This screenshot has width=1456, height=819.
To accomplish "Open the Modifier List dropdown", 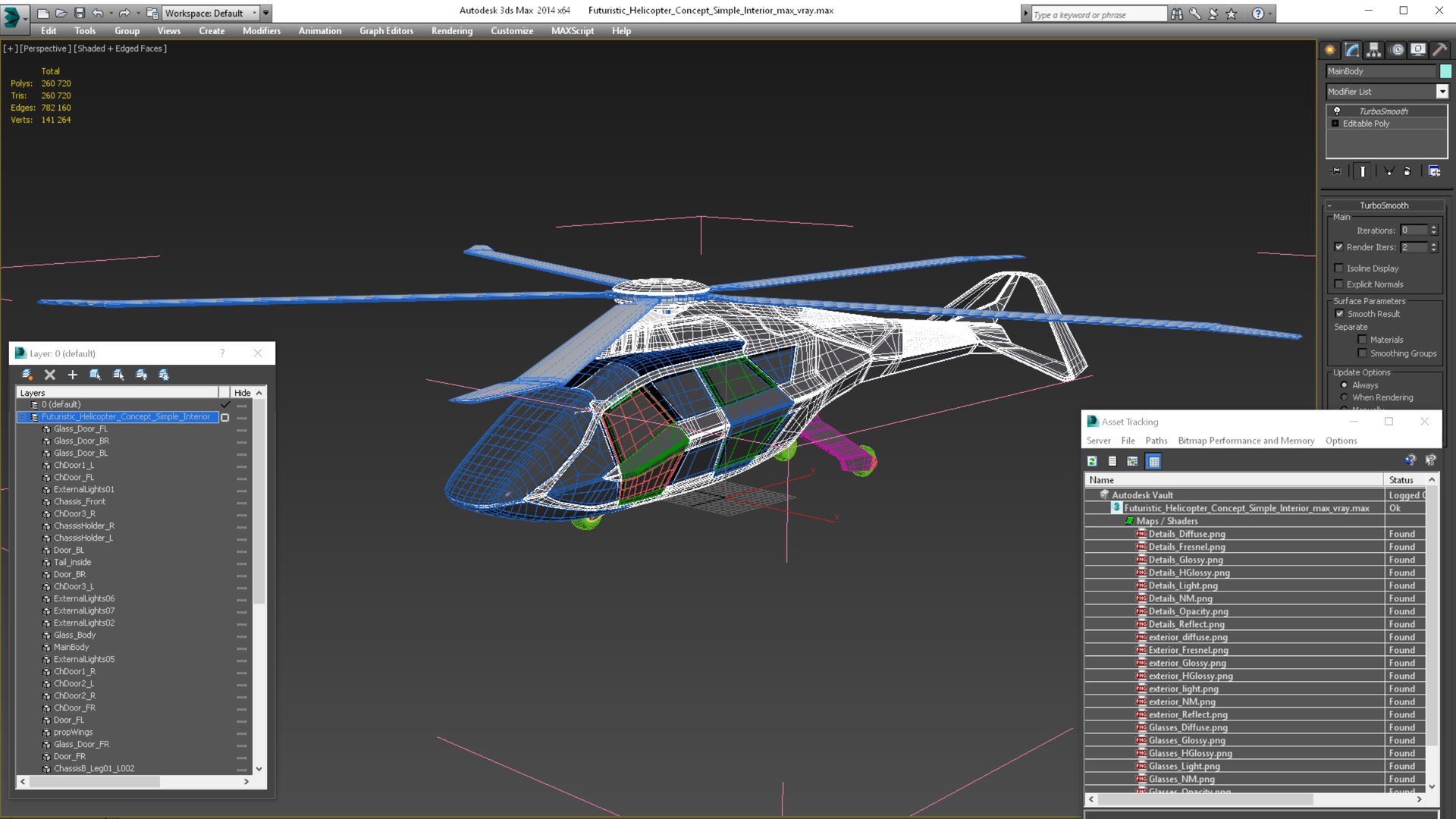I will coord(1442,92).
